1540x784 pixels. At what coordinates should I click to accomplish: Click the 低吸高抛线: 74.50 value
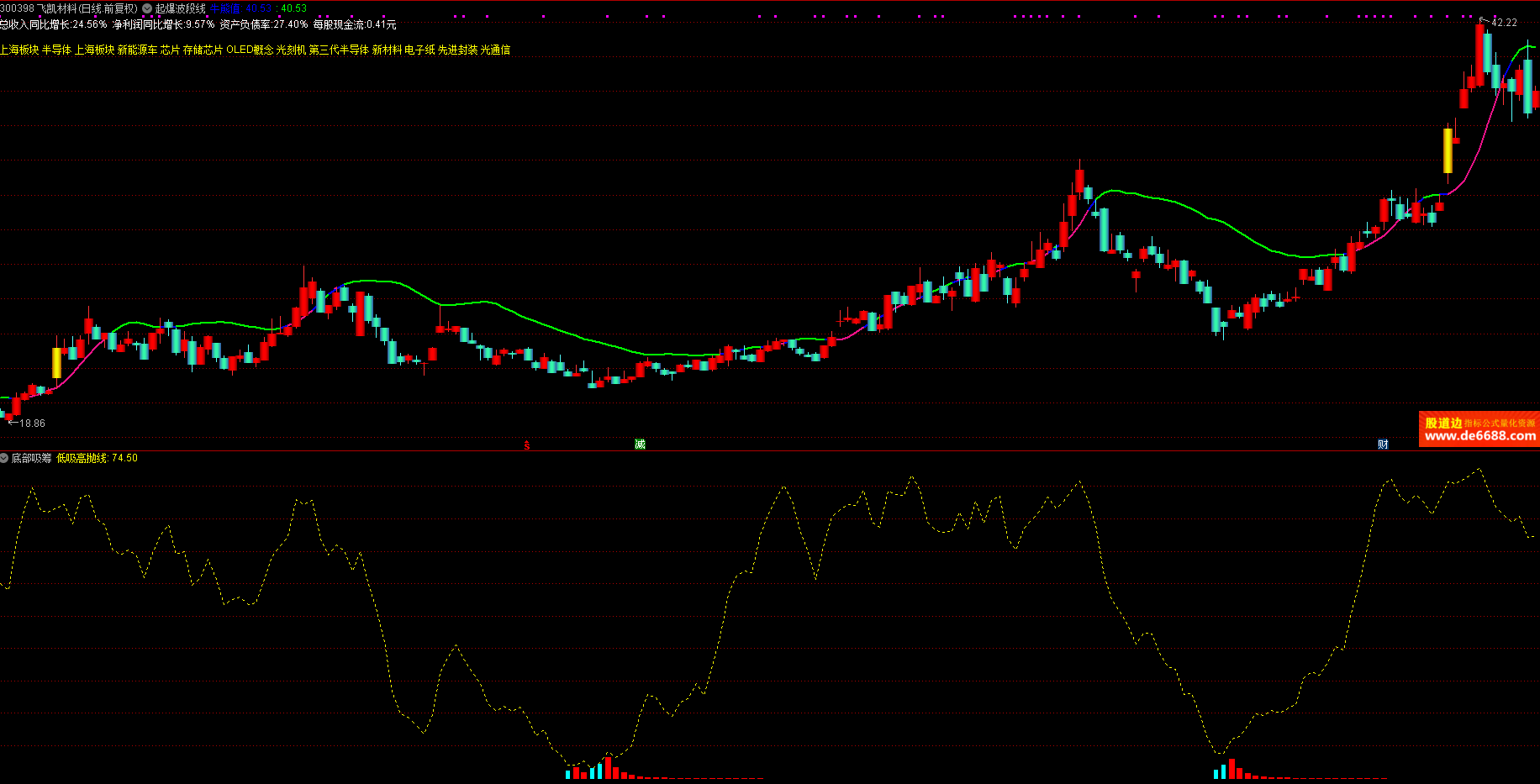tap(97, 458)
